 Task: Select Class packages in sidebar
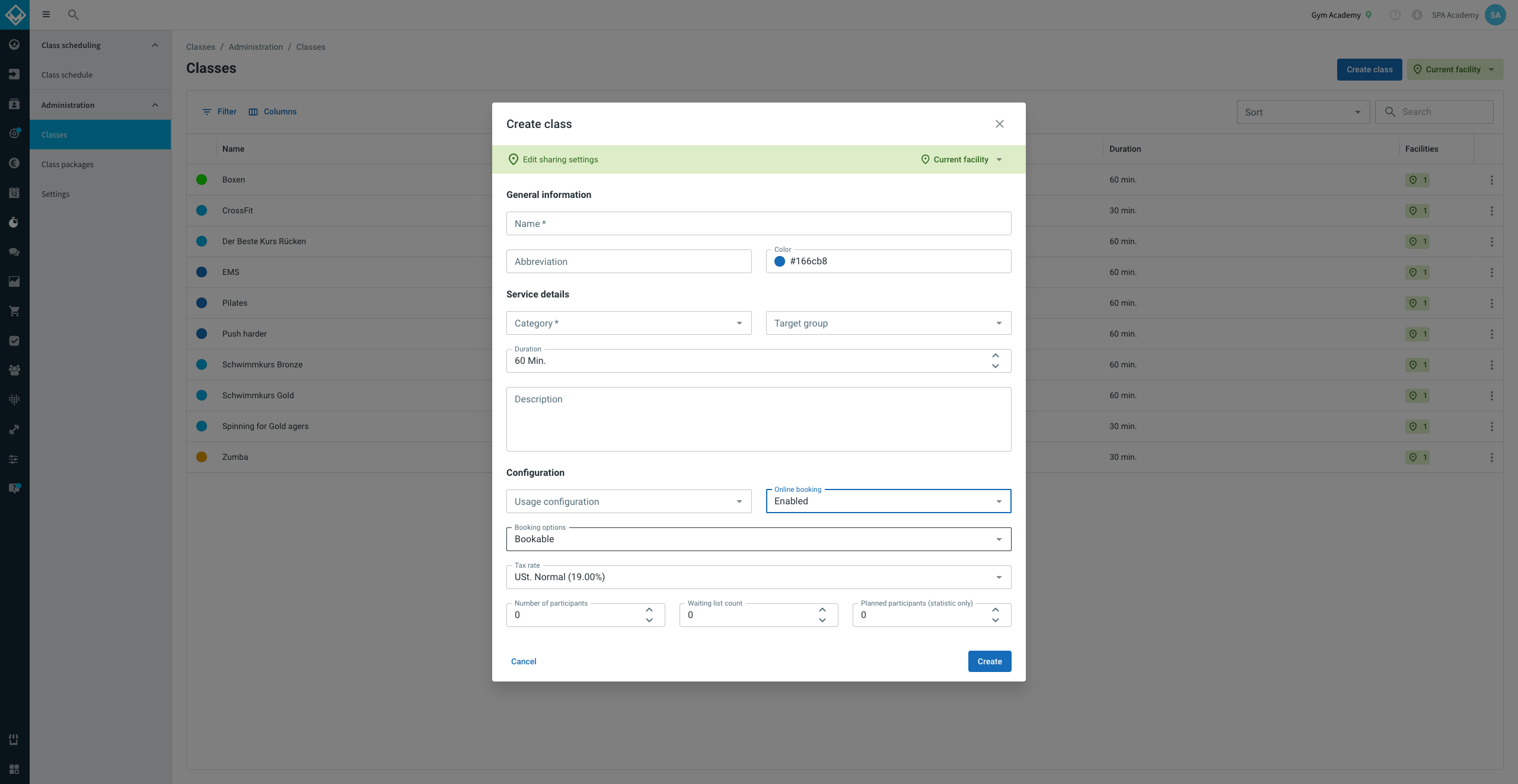tap(68, 164)
